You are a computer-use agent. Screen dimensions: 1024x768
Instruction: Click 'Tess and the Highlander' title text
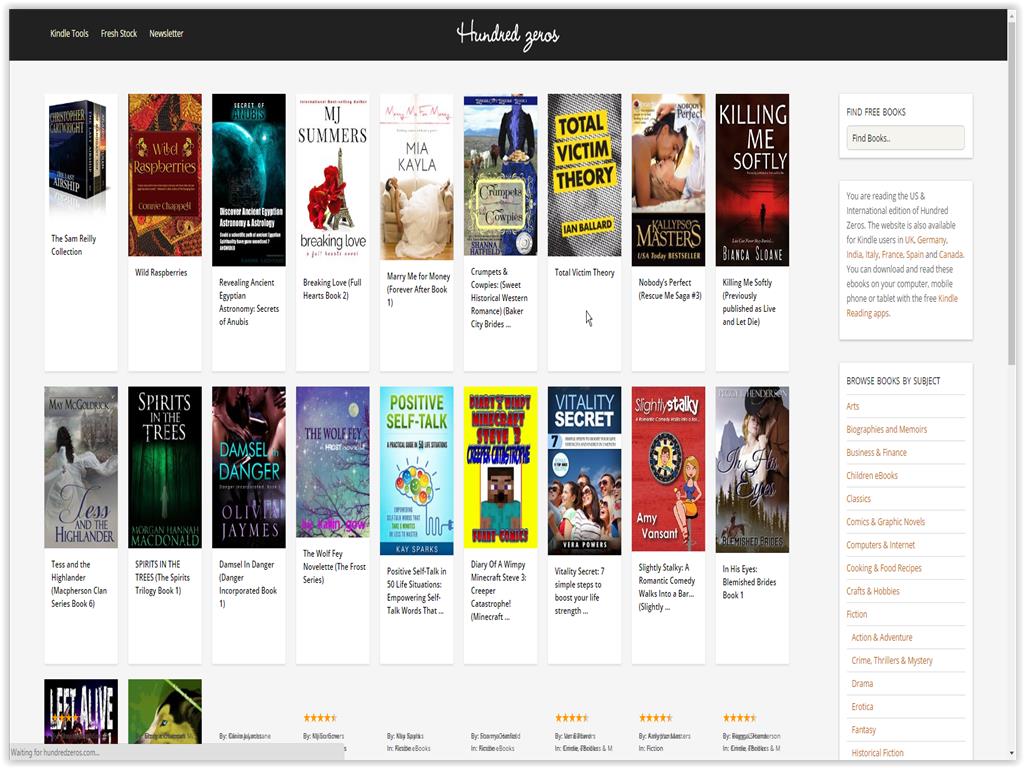pyautogui.click(x=79, y=584)
